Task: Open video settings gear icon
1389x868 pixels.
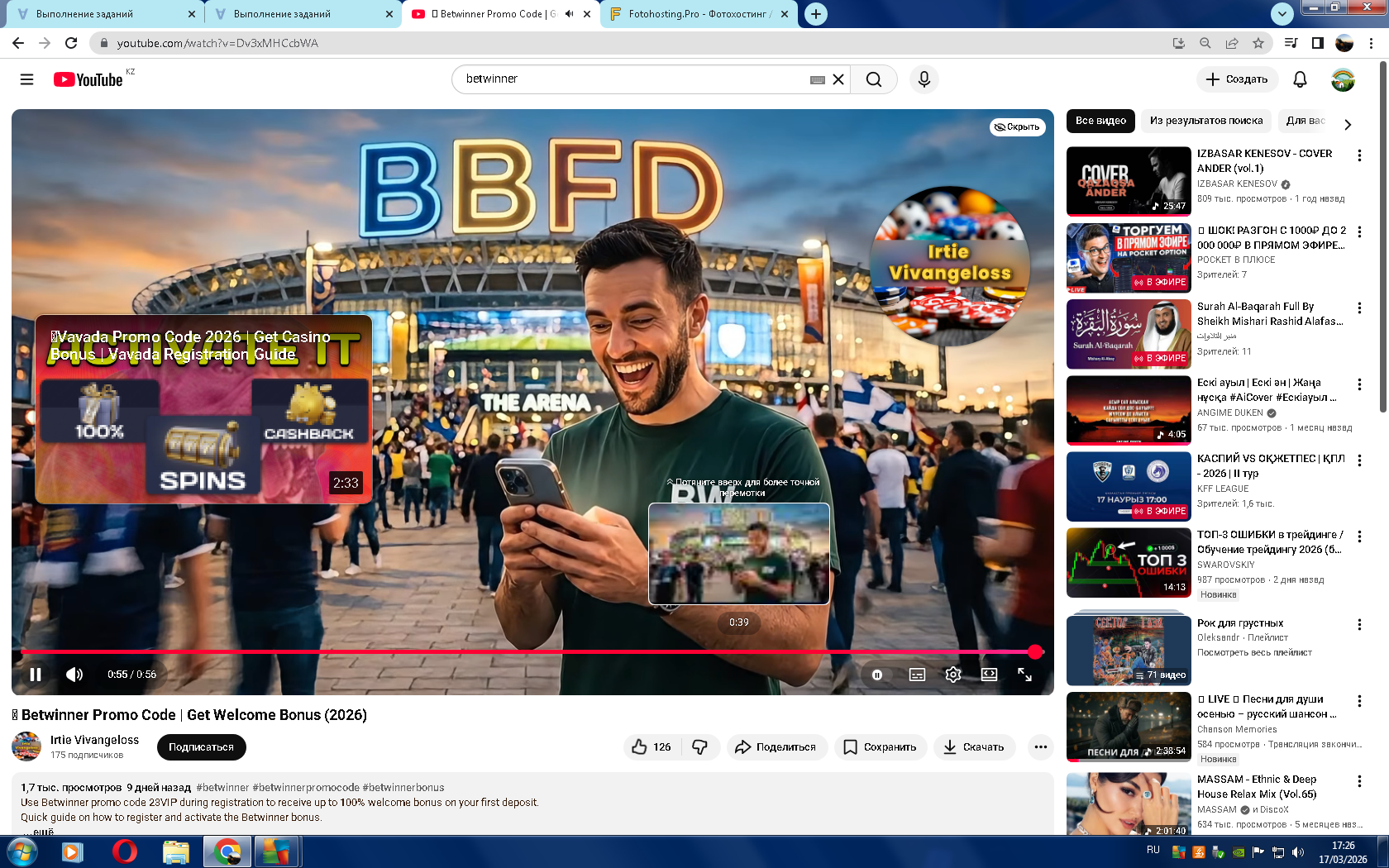Action: pyautogui.click(x=953, y=675)
